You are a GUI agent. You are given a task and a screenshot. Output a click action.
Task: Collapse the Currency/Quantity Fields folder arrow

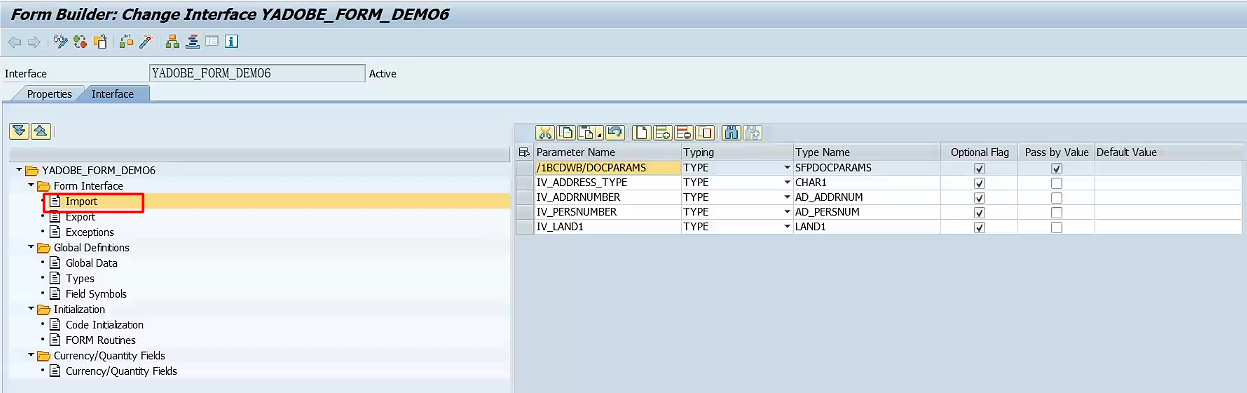(x=31, y=356)
